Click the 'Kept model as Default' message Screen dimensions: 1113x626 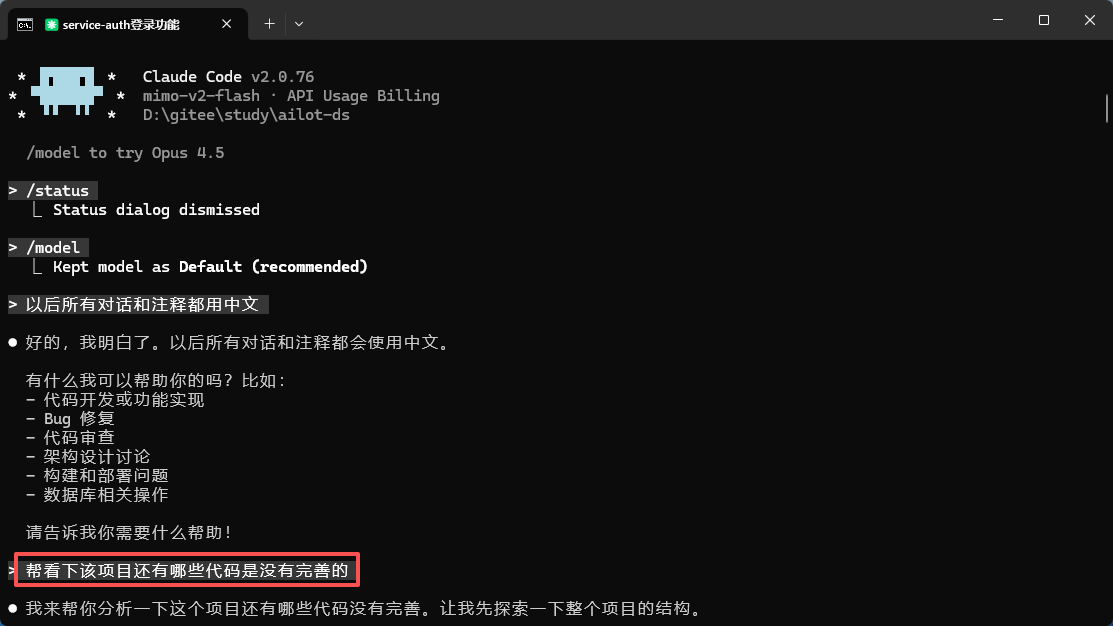pyautogui.click(x=210, y=267)
